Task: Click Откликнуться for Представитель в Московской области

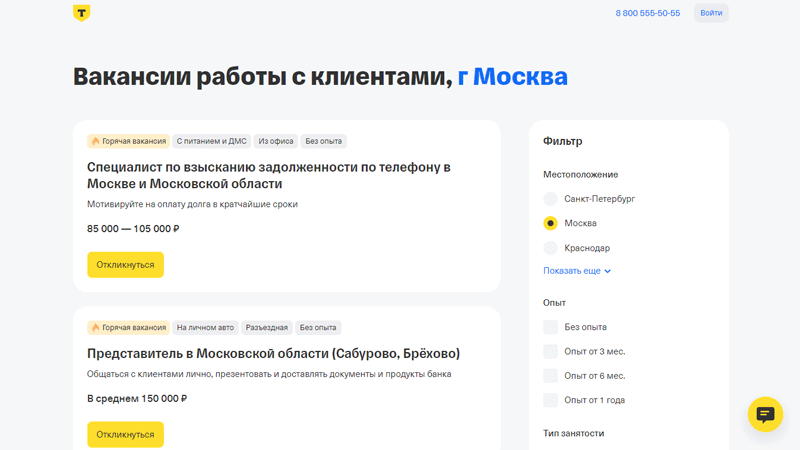Action: pos(126,435)
